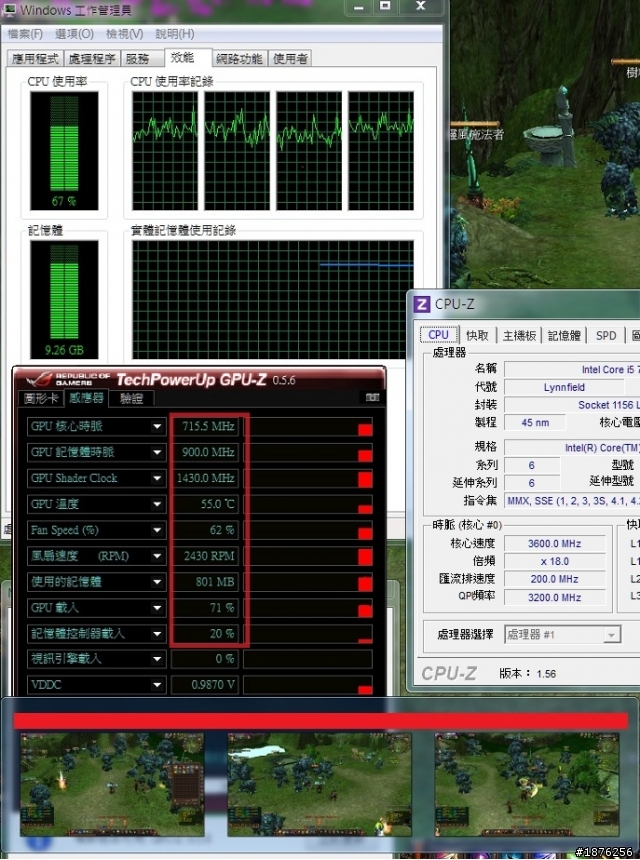
Task: Open the 選項(O) menu in Task Manager
Action: (x=74, y=34)
